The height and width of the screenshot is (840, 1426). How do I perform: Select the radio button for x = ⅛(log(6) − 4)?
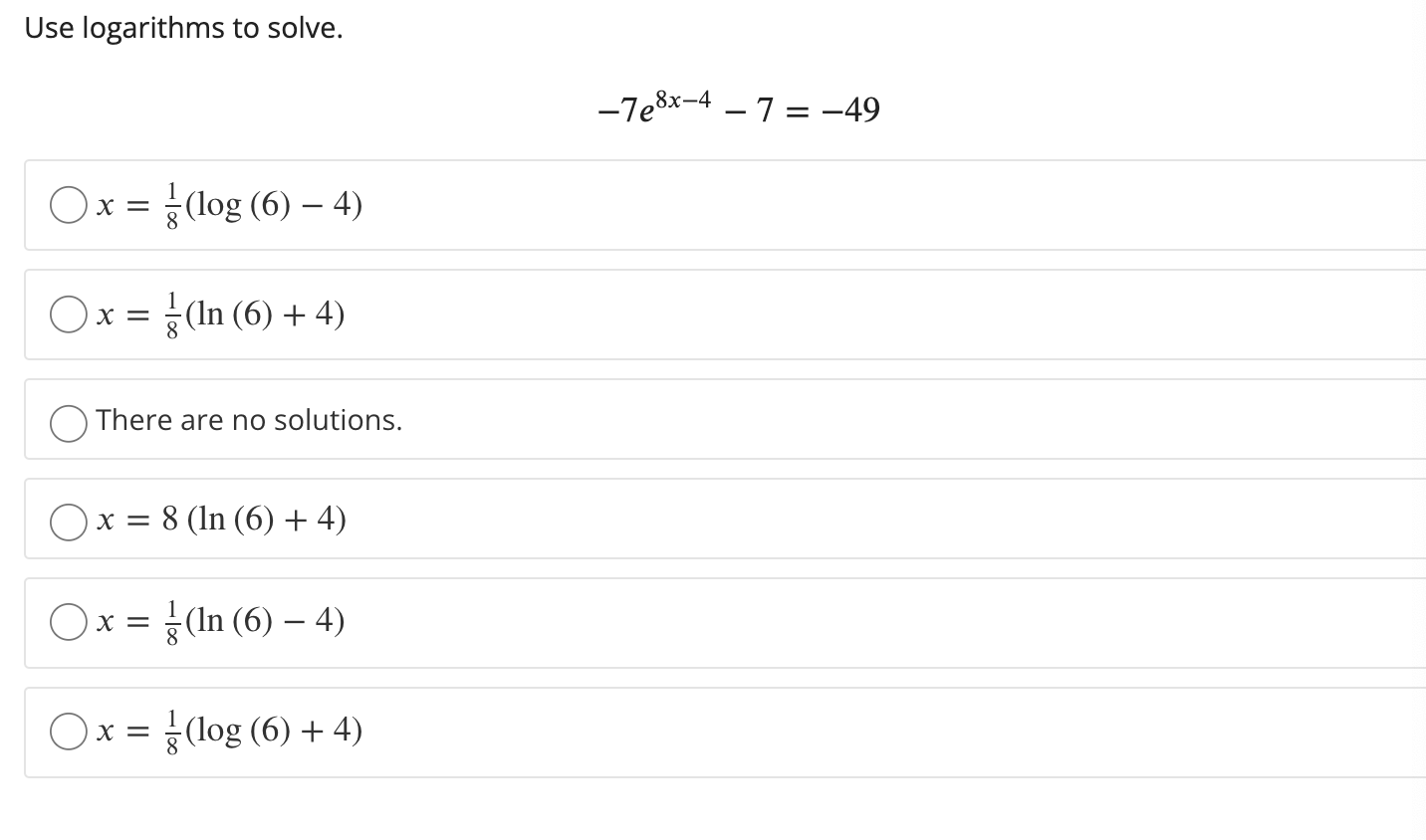pos(68,205)
